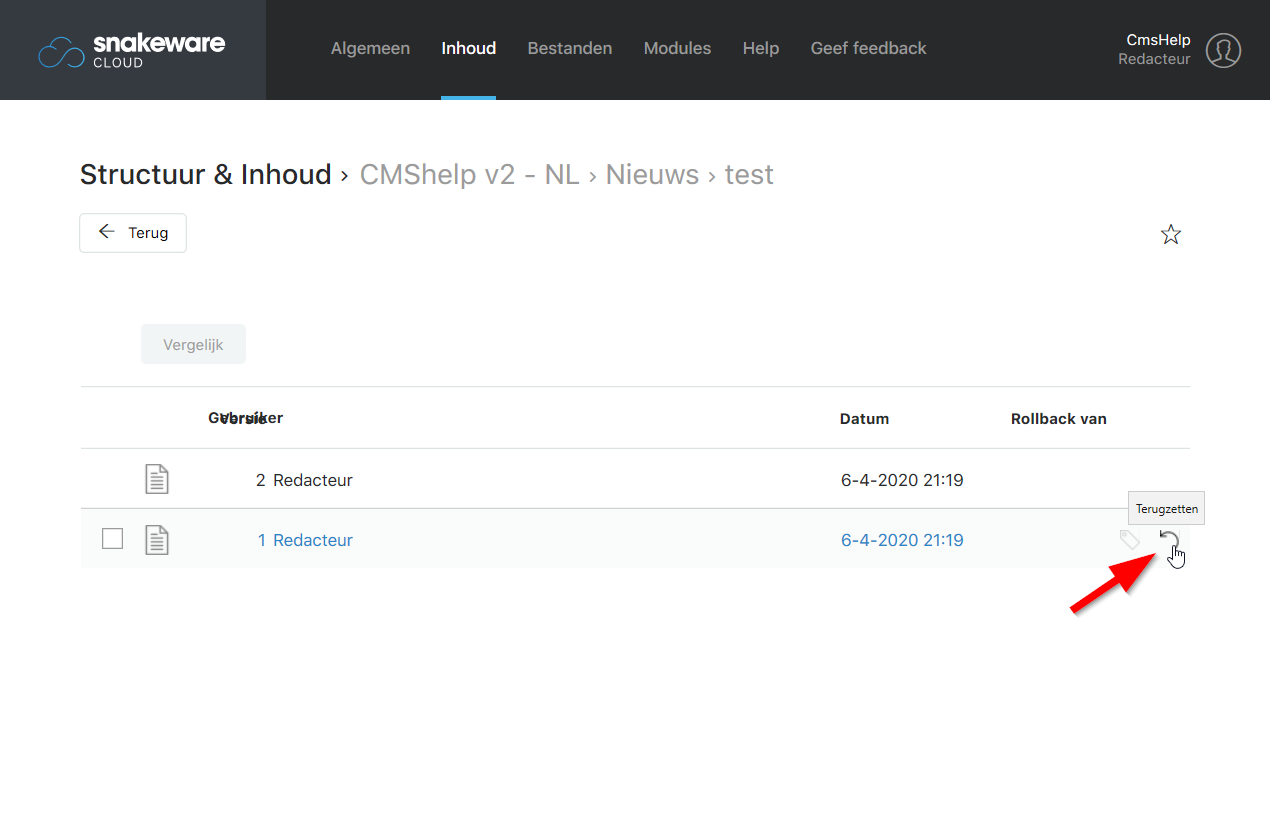Image resolution: width=1270 pixels, height=835 pixels.
Task: Go back with the Terug button
Action: click(x=133, y=232)
